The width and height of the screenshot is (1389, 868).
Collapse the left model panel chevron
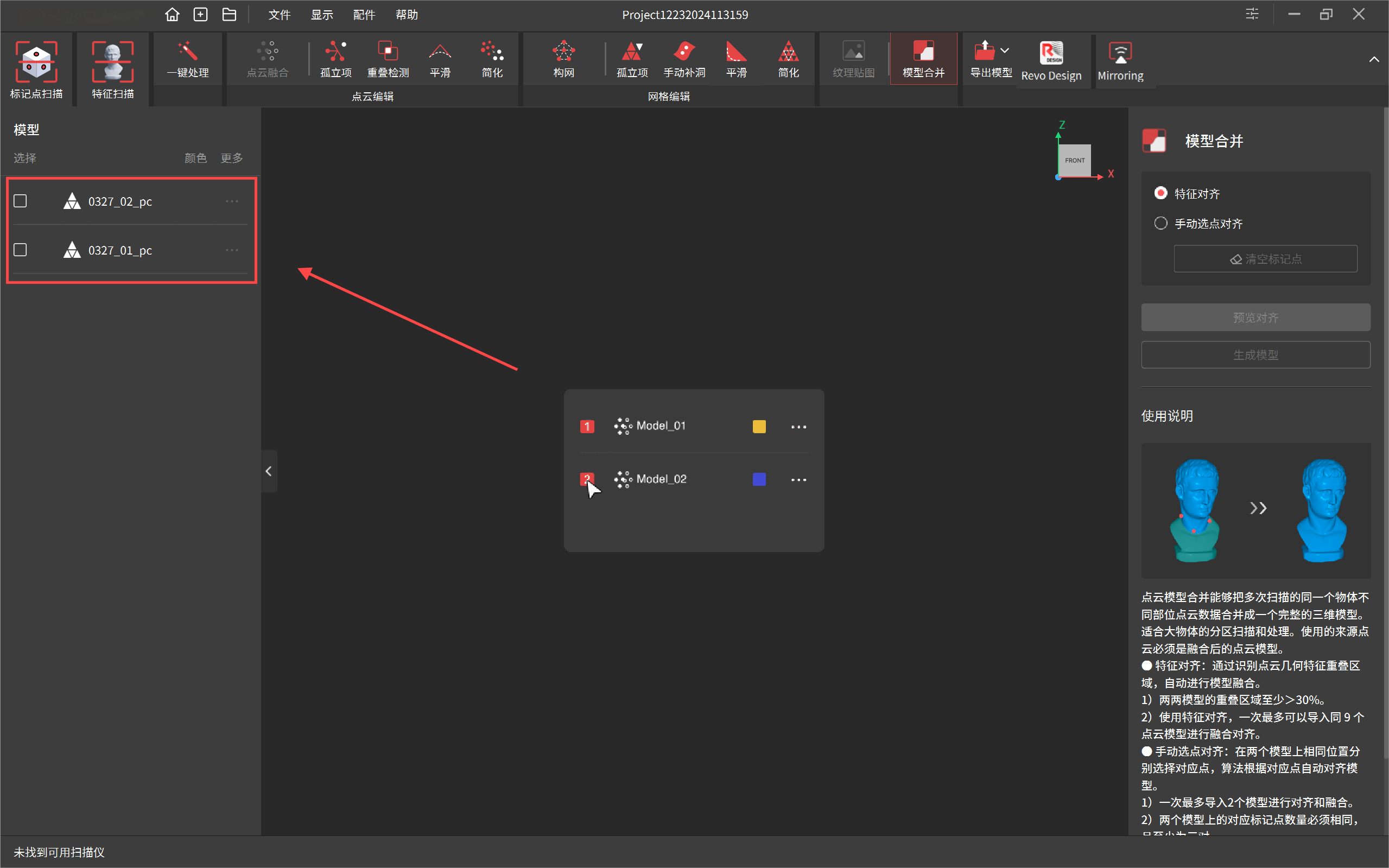(269, 471)
